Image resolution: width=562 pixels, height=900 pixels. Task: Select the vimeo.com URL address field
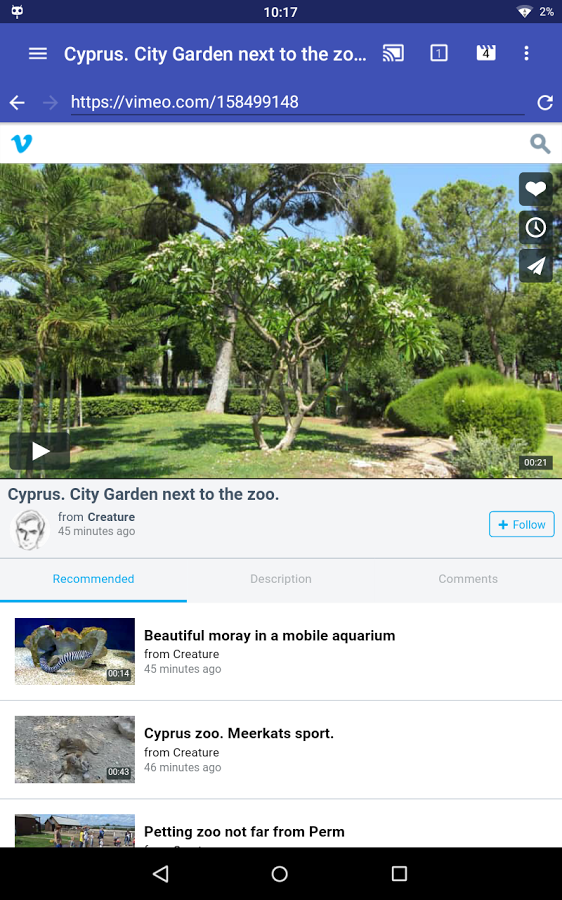pyautogui.click(x=297, y=103)
